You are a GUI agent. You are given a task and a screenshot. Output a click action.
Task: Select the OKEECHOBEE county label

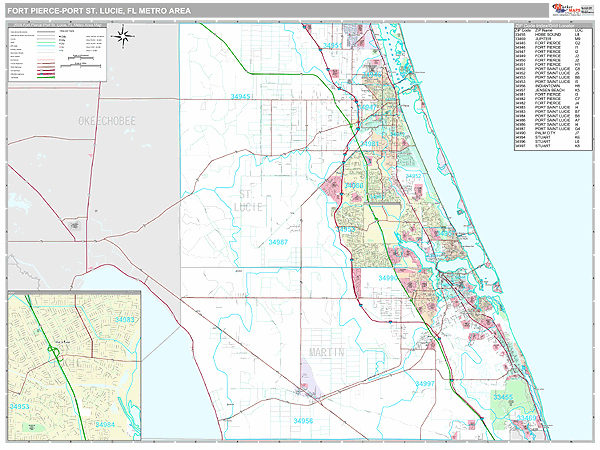(x=108, y=120)
